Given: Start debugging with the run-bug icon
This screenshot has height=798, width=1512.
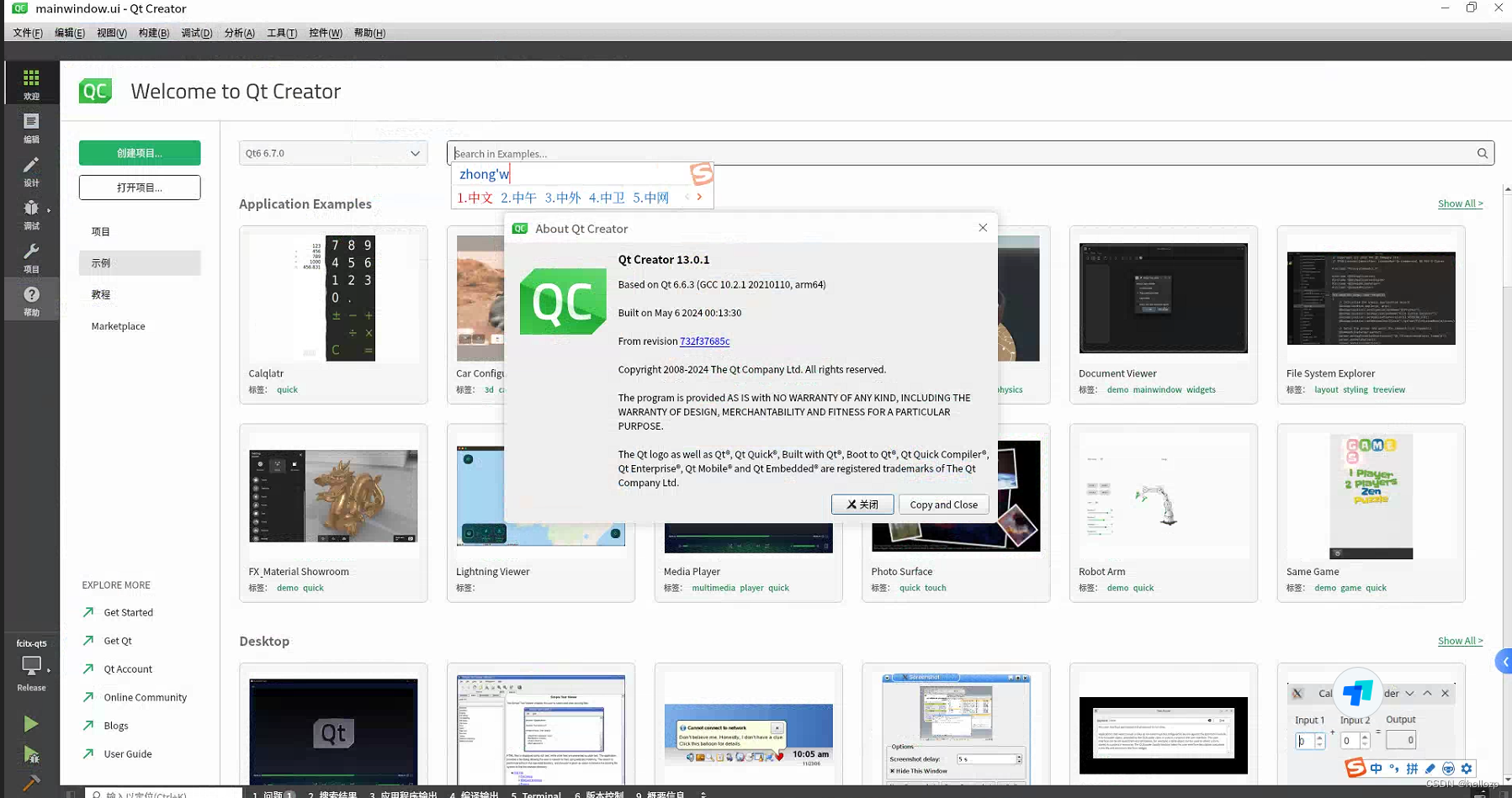Looking at the screenshot, I should pyautogui.click(x=31, y=755).
